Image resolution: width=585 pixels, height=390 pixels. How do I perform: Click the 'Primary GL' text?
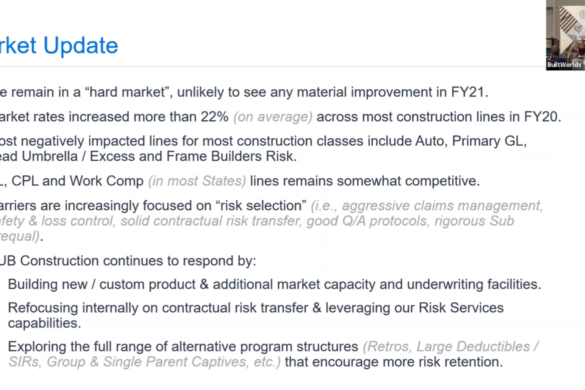pyautogui.click(x=489, y=141)
